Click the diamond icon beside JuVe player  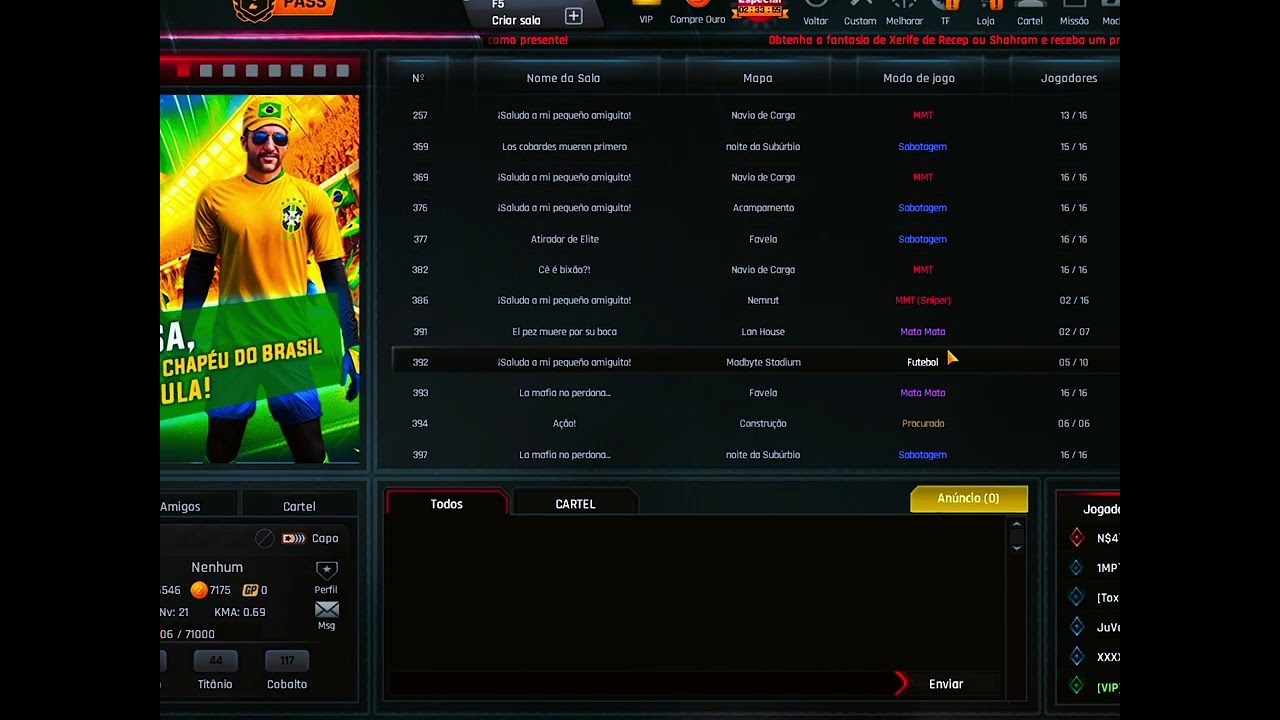(1077, 628)
